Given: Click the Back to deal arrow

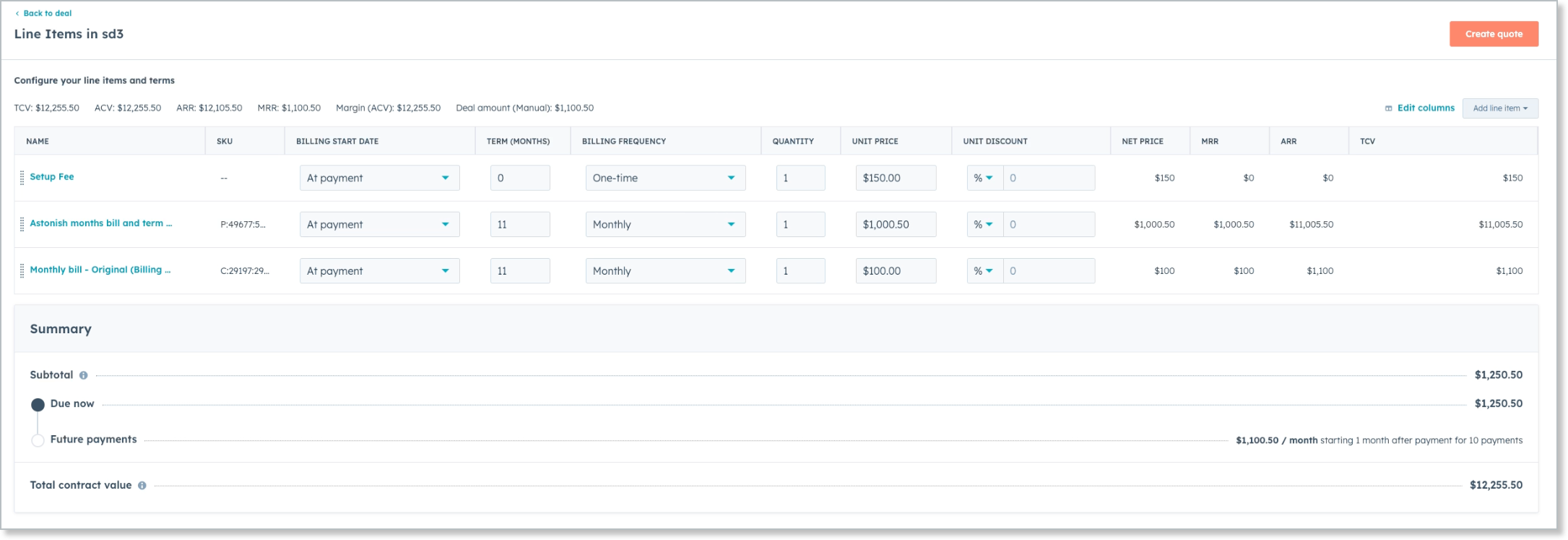Looking at the screenshot, I should pos(17,14).
